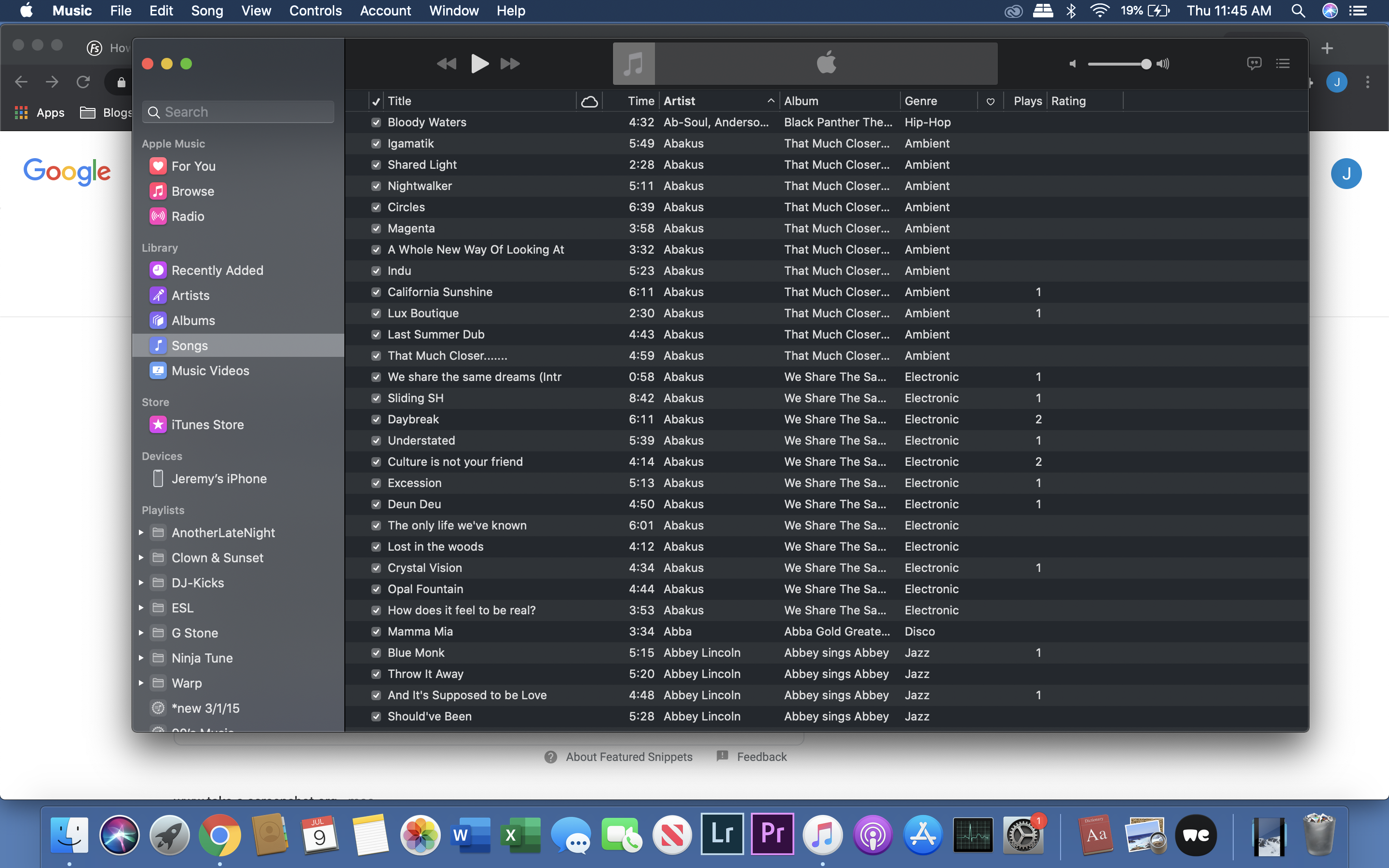The height and width of the screenshot is (868, 1389).
Task: Expand the DJ-Kicks playlist folder
Action: pyautogui.click(x=141, y=583)
